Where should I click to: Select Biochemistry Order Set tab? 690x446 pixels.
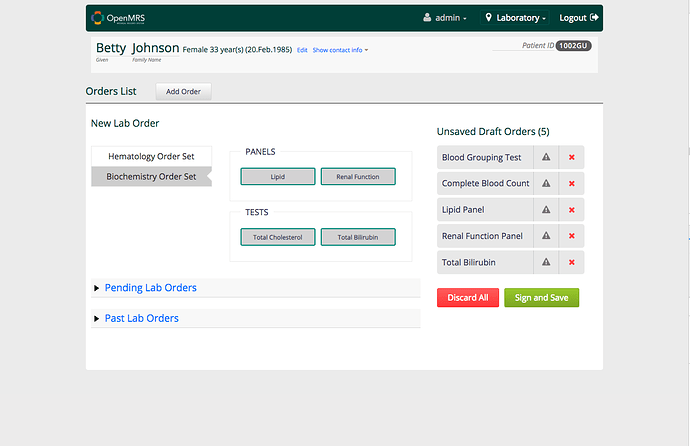point(151,176)
